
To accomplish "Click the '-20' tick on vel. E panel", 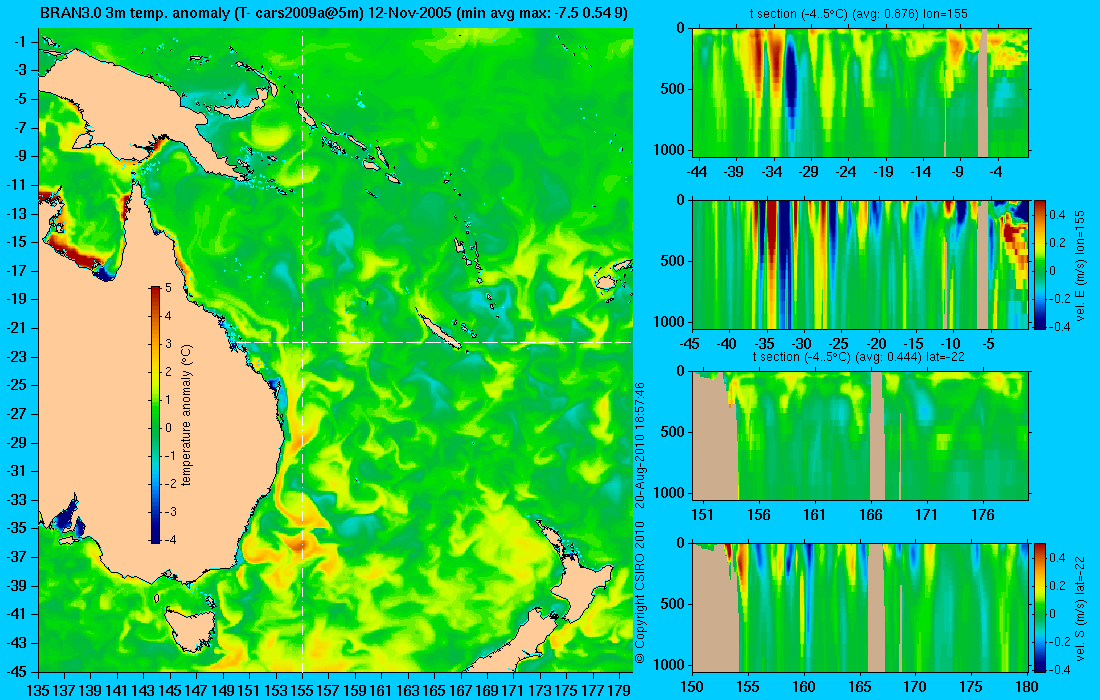I will [x=876, y=344].
